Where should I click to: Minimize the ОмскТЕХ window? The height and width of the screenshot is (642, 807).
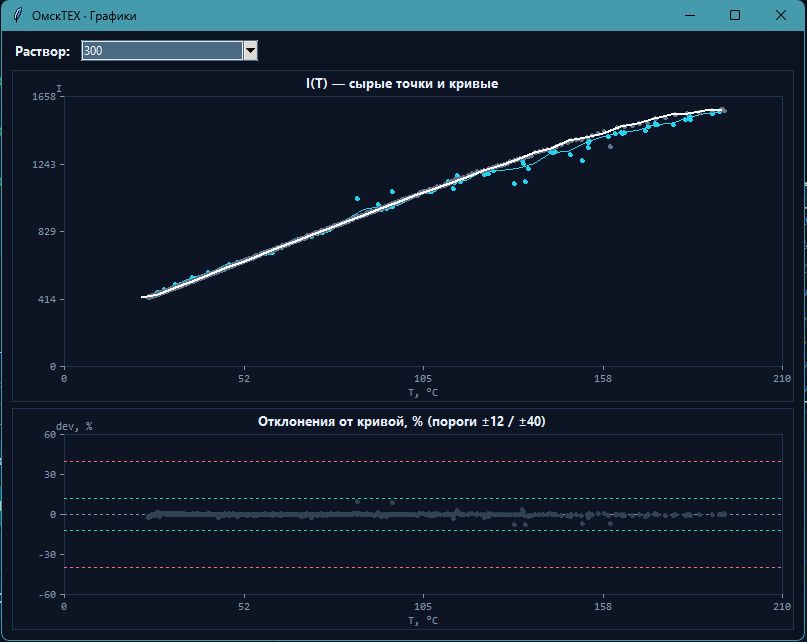pos(690,15)
